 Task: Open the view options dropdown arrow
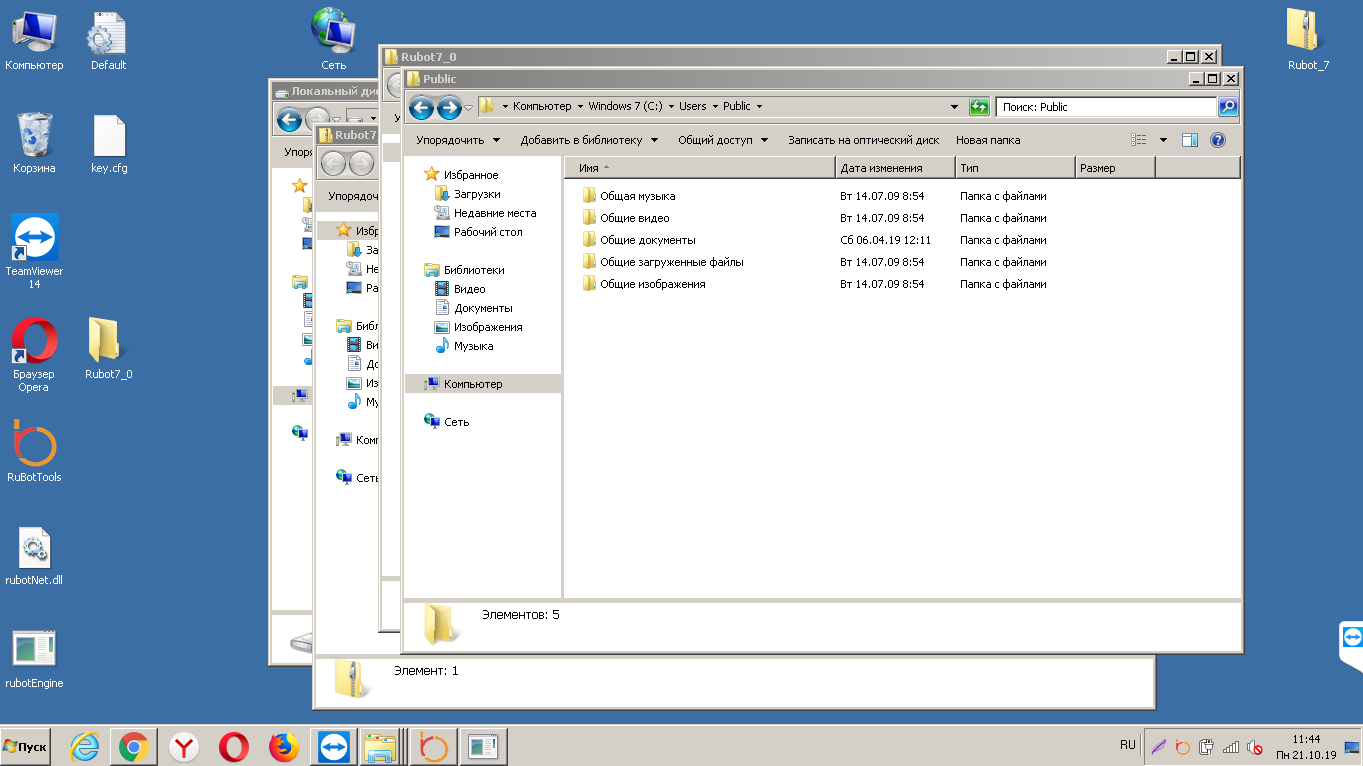(1163, 140)
